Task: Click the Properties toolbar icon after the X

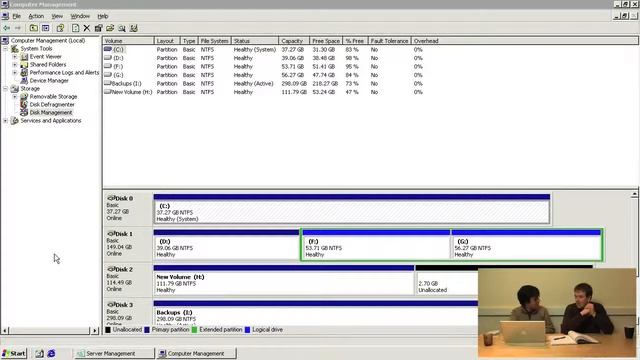Action: pos(98,28)
